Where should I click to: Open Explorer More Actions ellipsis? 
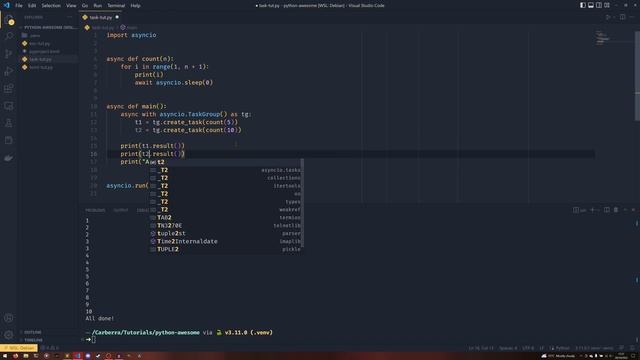70,17
